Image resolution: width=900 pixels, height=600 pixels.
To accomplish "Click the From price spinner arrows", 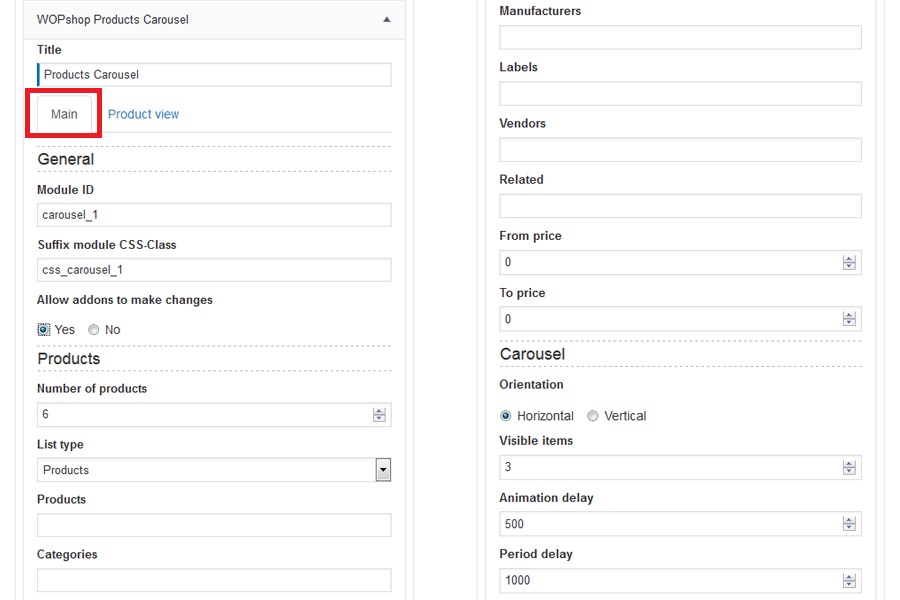I will pos(849,263).
